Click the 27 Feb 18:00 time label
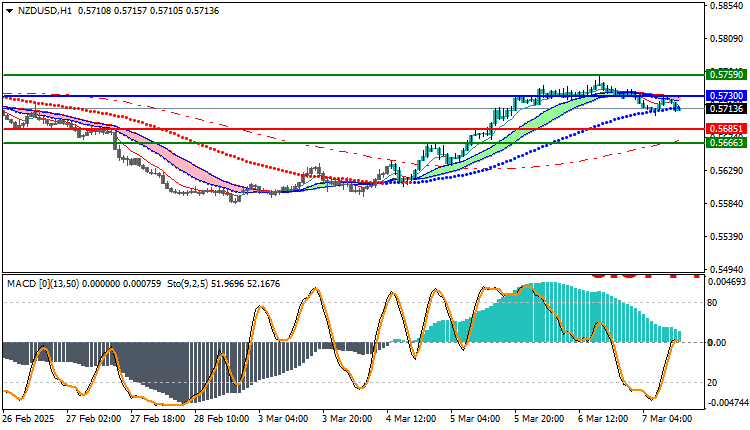750x430 pixels. 158,419
